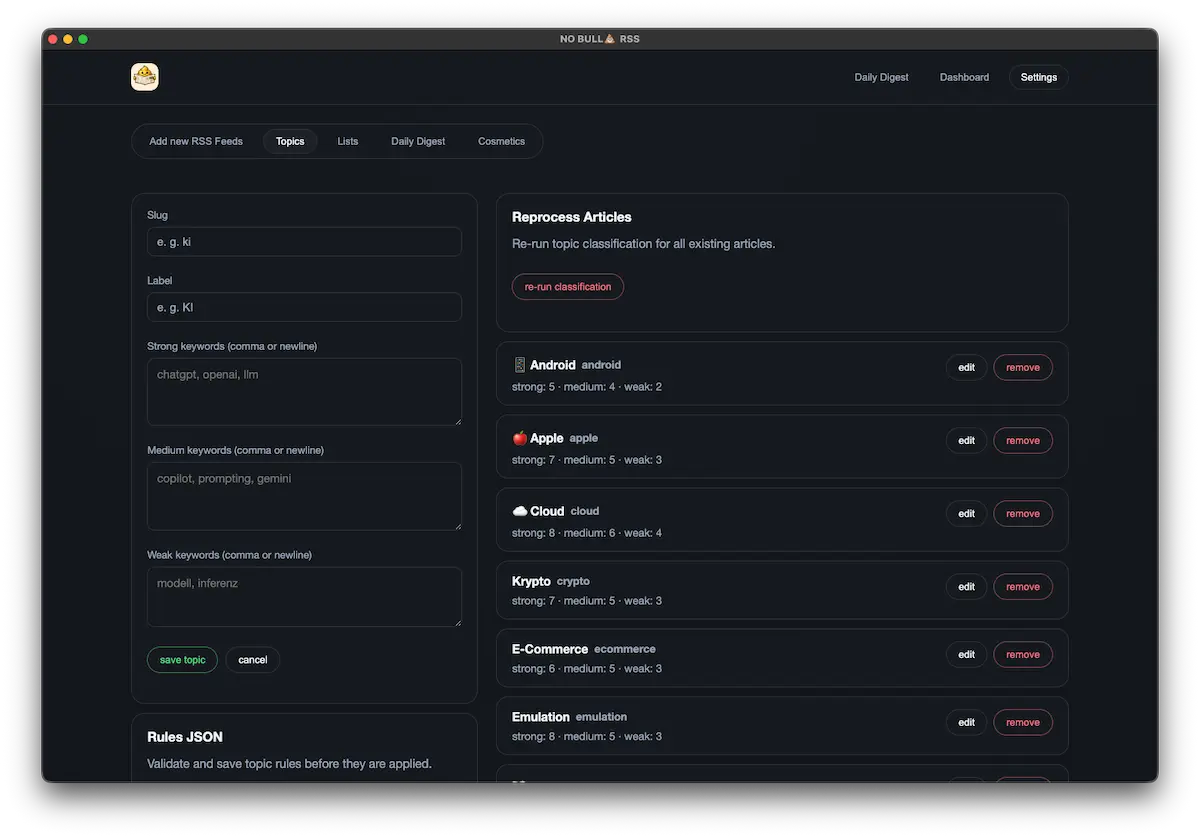Remove the E-Commerce topic
This screenshot has width=1200, height=838.
1022,654
